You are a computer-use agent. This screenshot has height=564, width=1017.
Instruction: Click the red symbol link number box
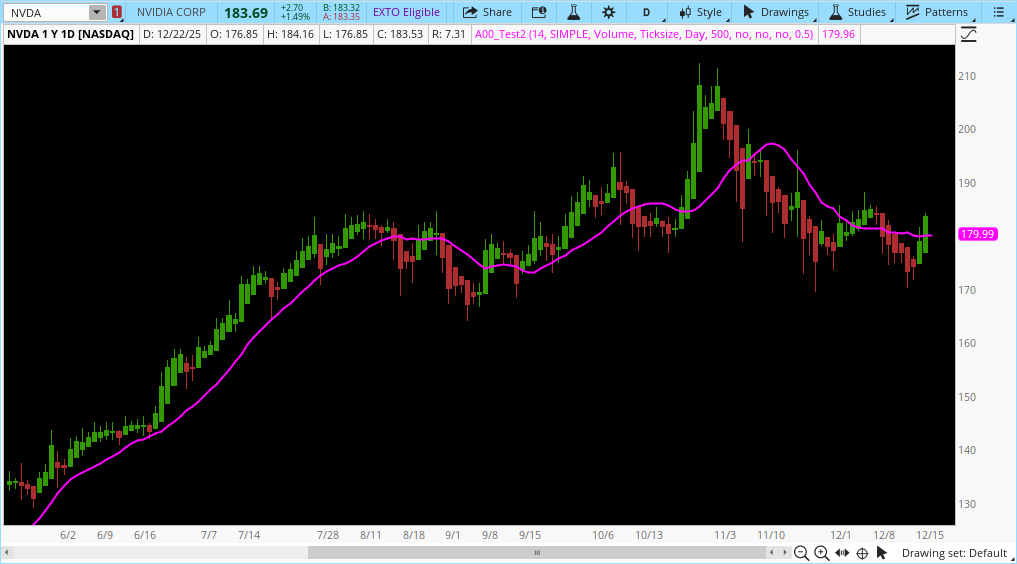pos(117,12)
